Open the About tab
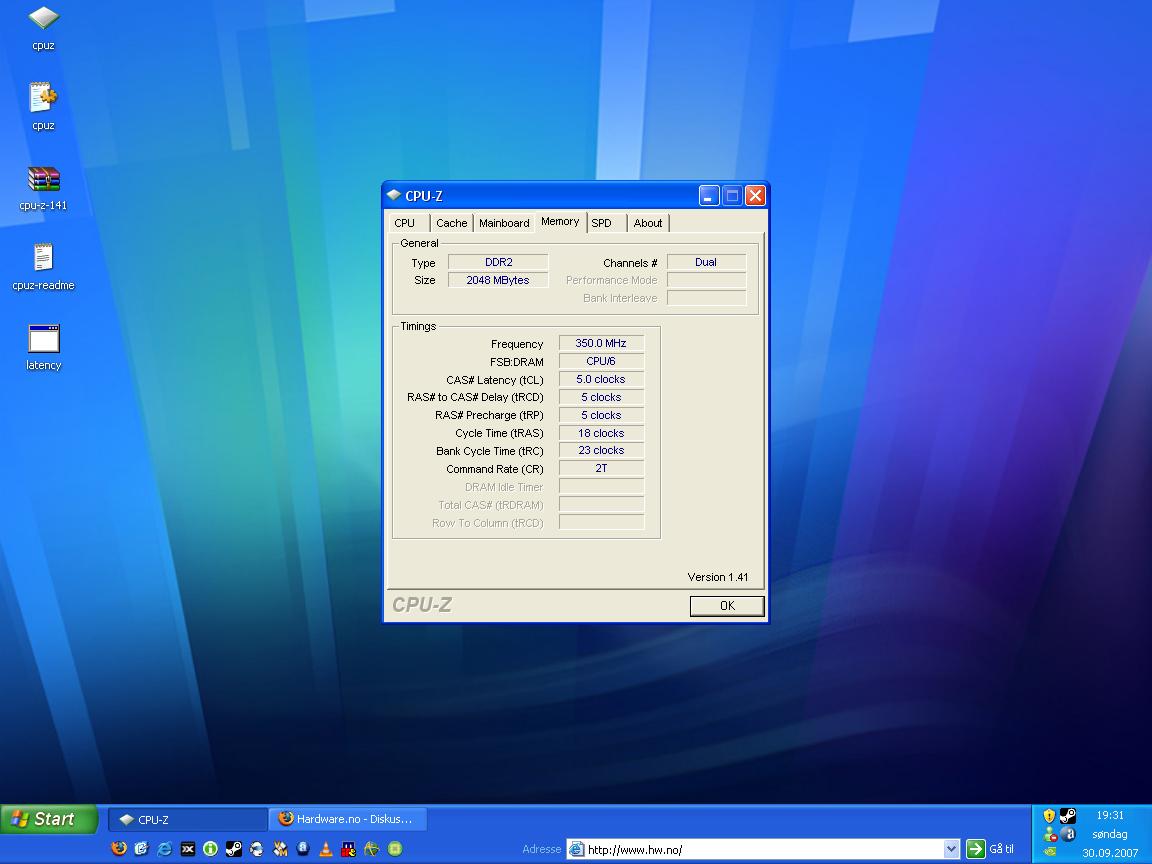Image resolution: width=1152 pixels, height=864 pixels. pyautogui.click(x=647, y=223)
